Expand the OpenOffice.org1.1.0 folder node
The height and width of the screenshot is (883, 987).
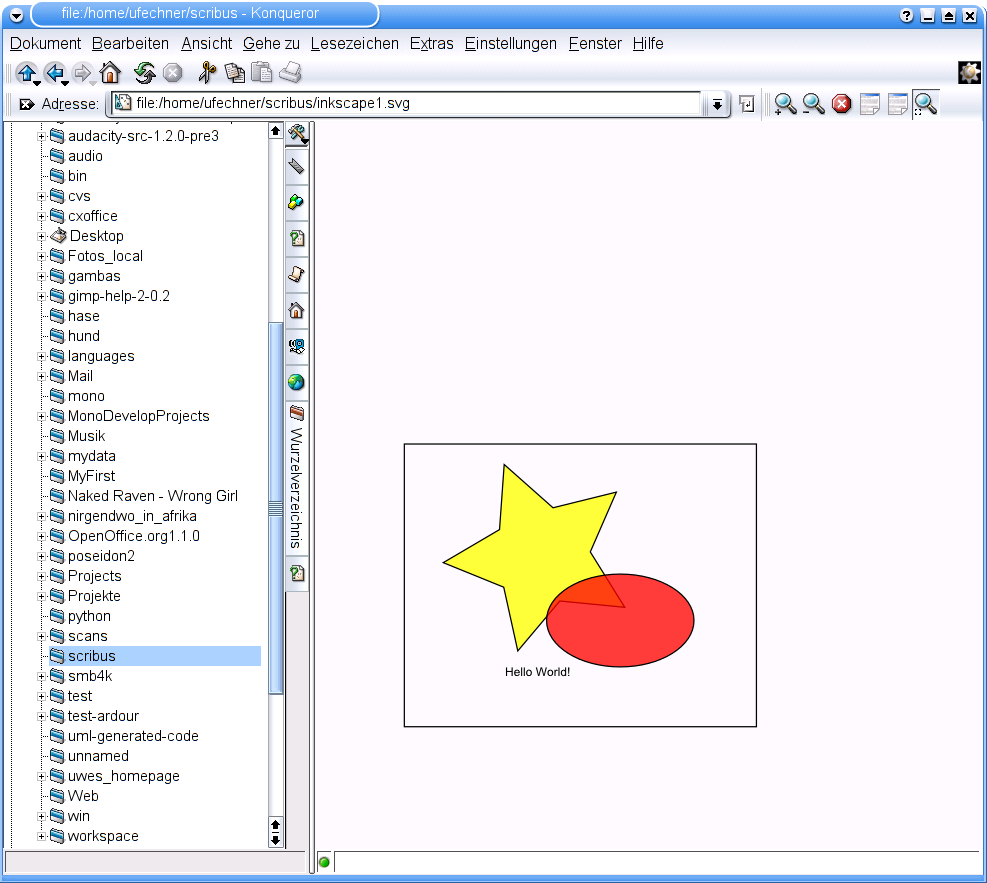(x=42, y=536)
